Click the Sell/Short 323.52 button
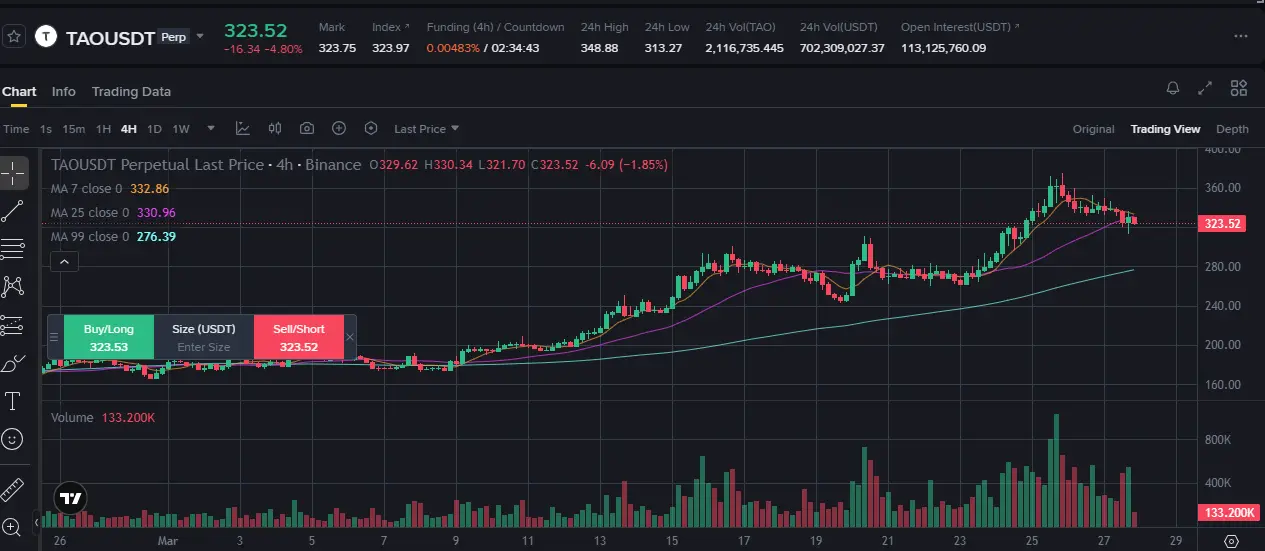This screenshot has width=1265, height=551. 299,337
